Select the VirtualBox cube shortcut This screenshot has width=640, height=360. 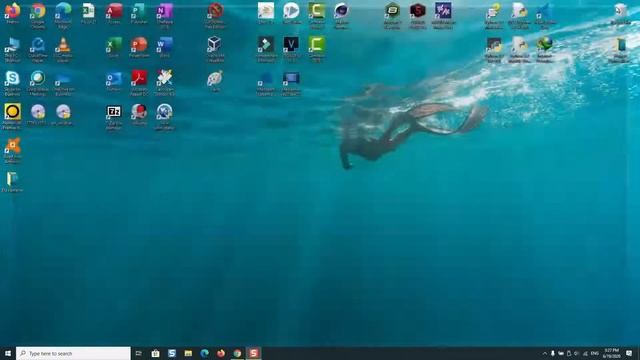(x=215, y=49)
